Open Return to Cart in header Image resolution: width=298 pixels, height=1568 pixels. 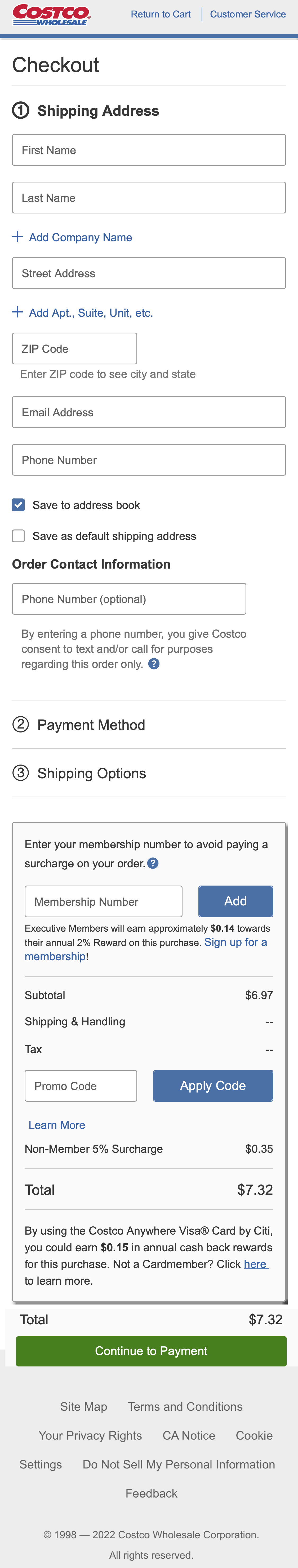click(x=160, y=14)
